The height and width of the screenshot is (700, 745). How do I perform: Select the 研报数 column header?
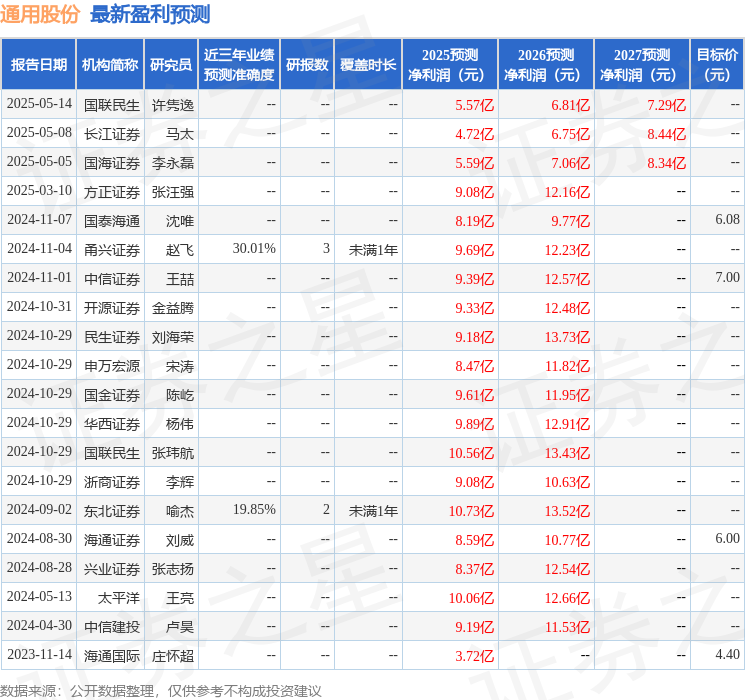pos(307,65)
